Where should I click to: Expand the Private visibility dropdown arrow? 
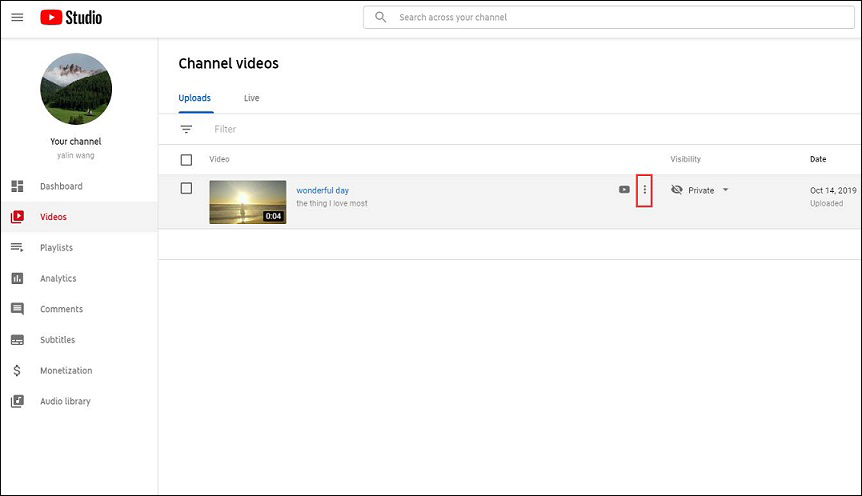(x=725, y=190)
